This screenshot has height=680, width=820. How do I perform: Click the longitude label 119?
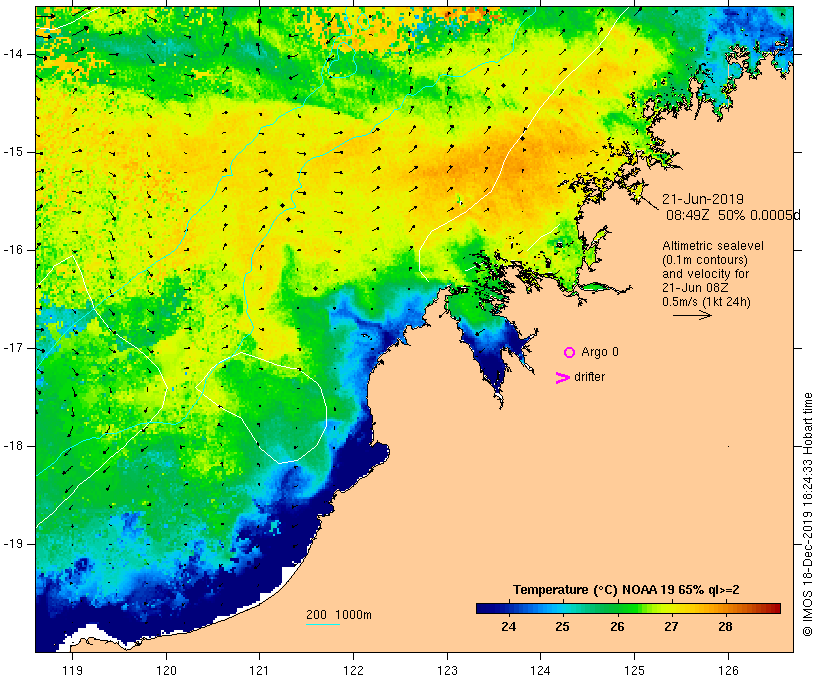pyautogui.click(x=72, y=670)
